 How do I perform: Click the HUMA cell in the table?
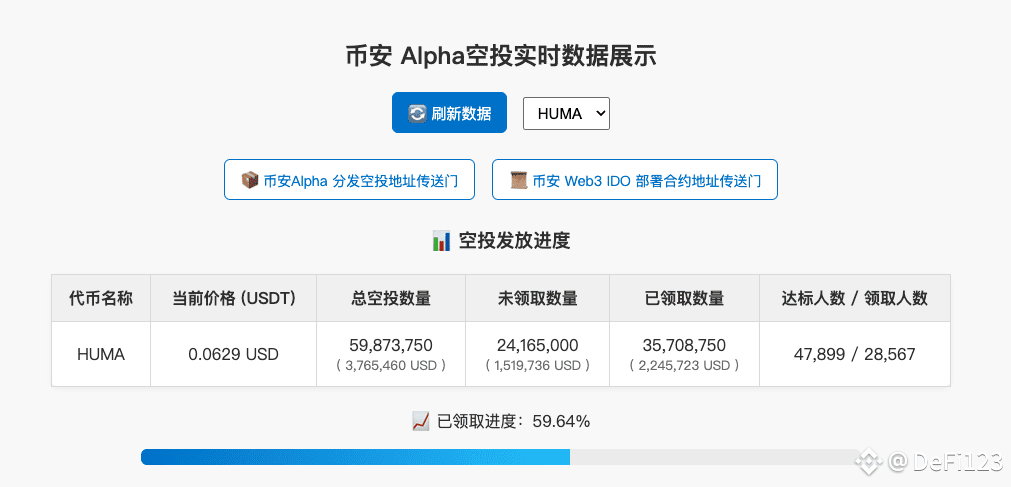101,354
